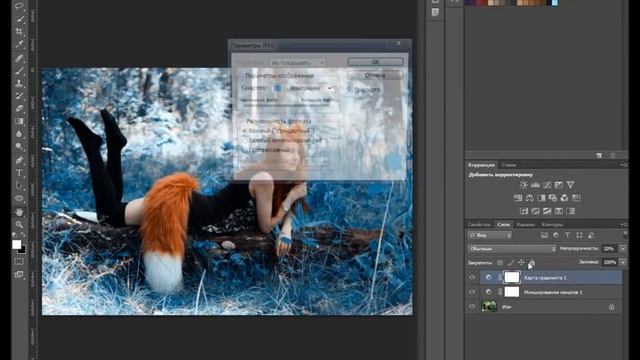Image resolution: width=640 pixels, height=360 pixels.
Task: Select the Lasso tool
Action: pos(19,7)
